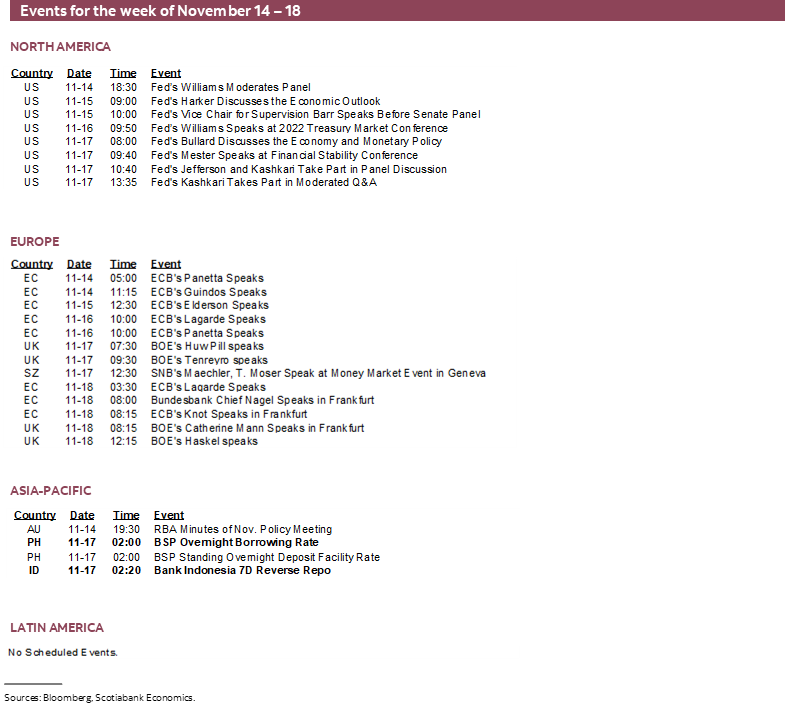Viewport: 785px width, 709px height.
Task: Select the ASIA-PACIFIC section header
Action: coord(51,491)
